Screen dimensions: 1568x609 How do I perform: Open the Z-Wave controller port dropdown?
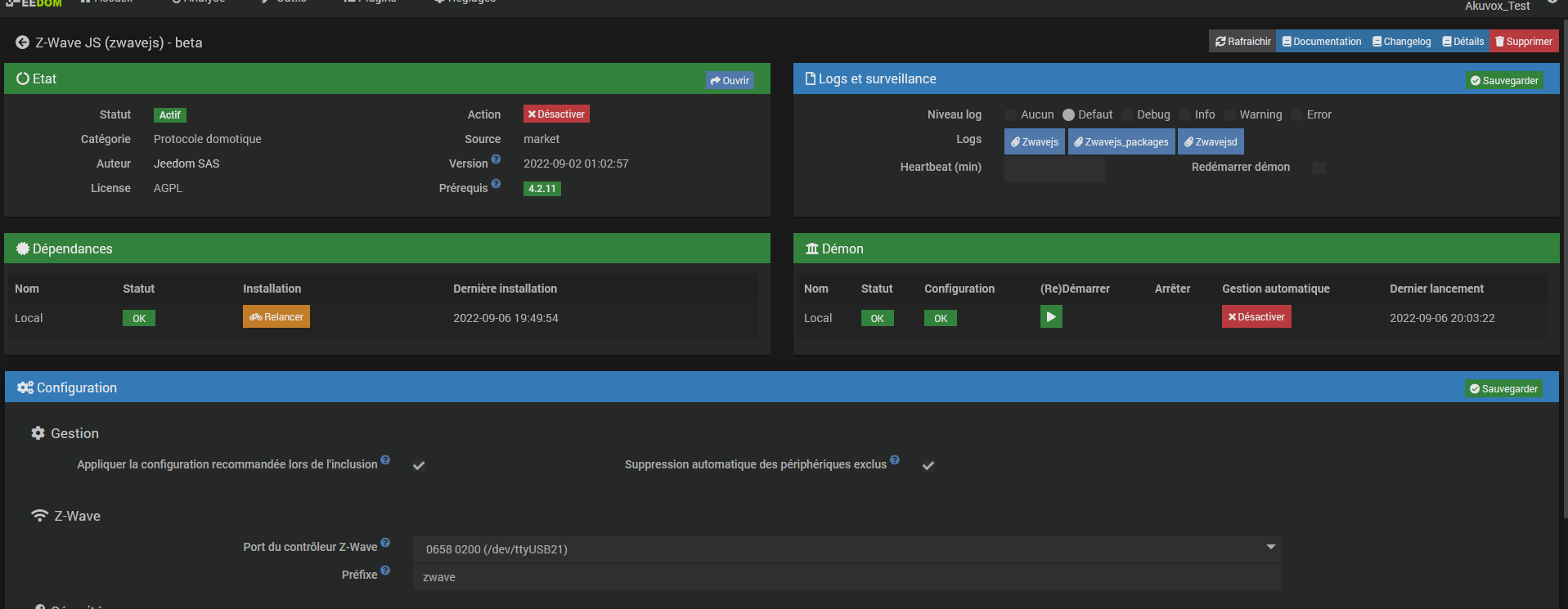847,549
